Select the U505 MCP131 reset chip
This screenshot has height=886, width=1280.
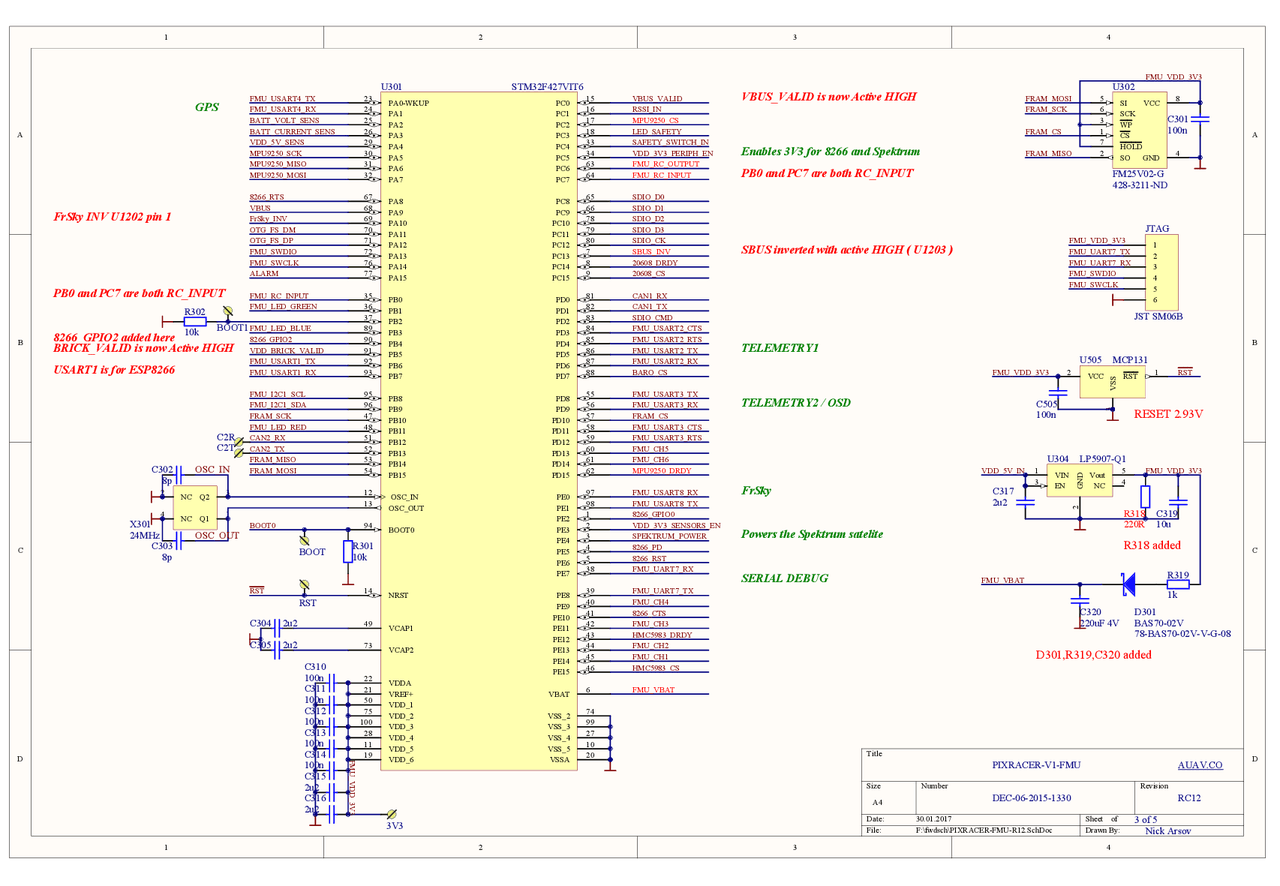1113,381
